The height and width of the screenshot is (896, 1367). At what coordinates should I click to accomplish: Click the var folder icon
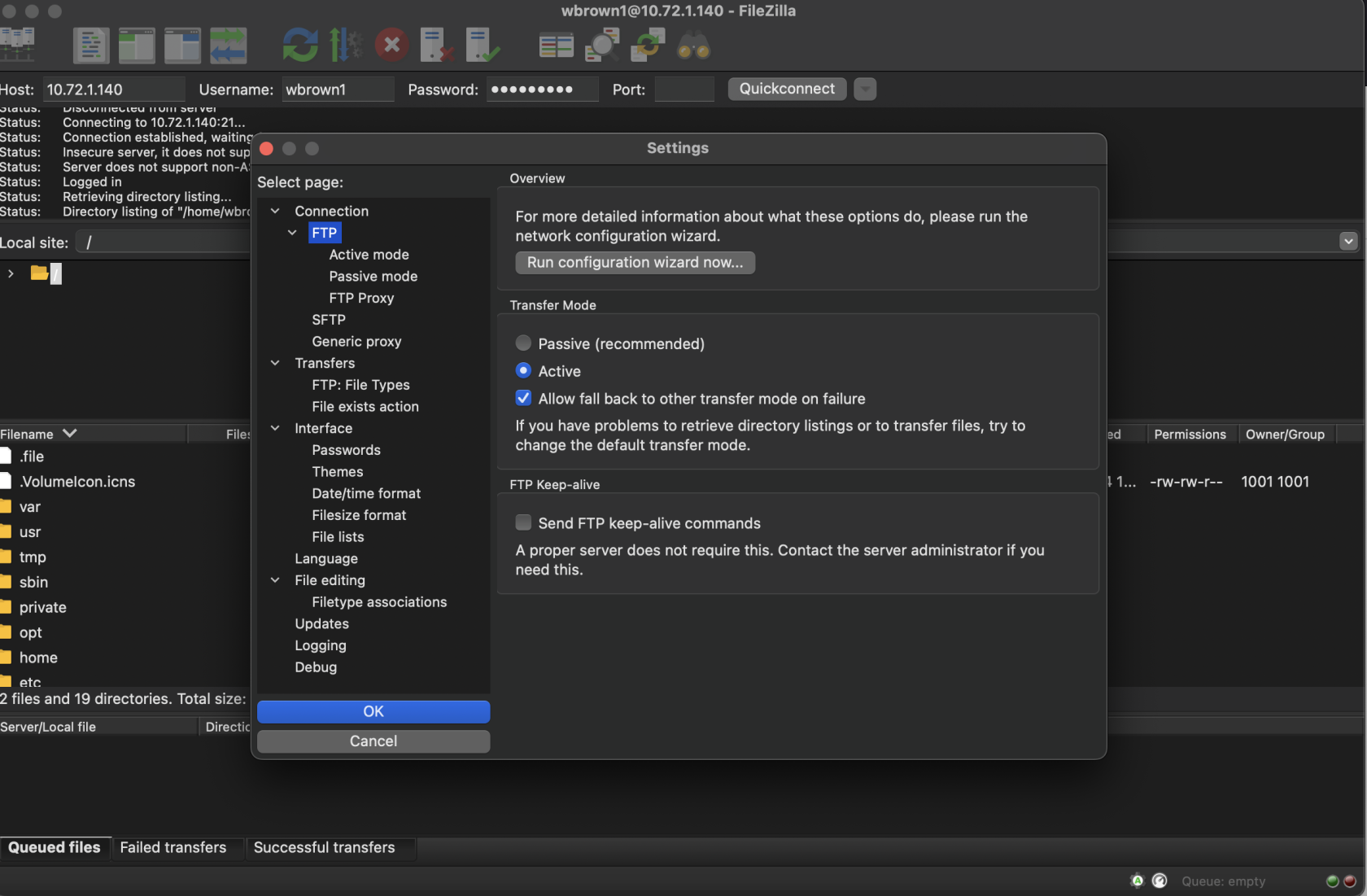pos(6,506)
